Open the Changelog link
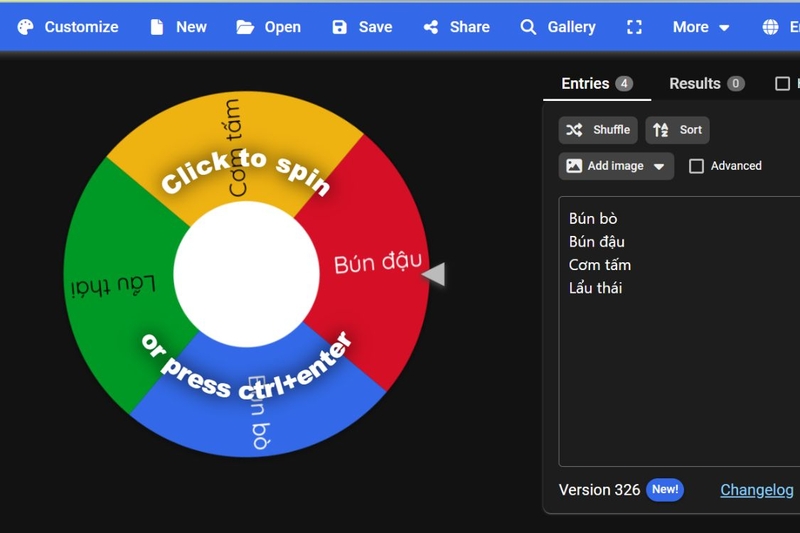Viewport: 800px width, 533px height. [x=757, y=490]
